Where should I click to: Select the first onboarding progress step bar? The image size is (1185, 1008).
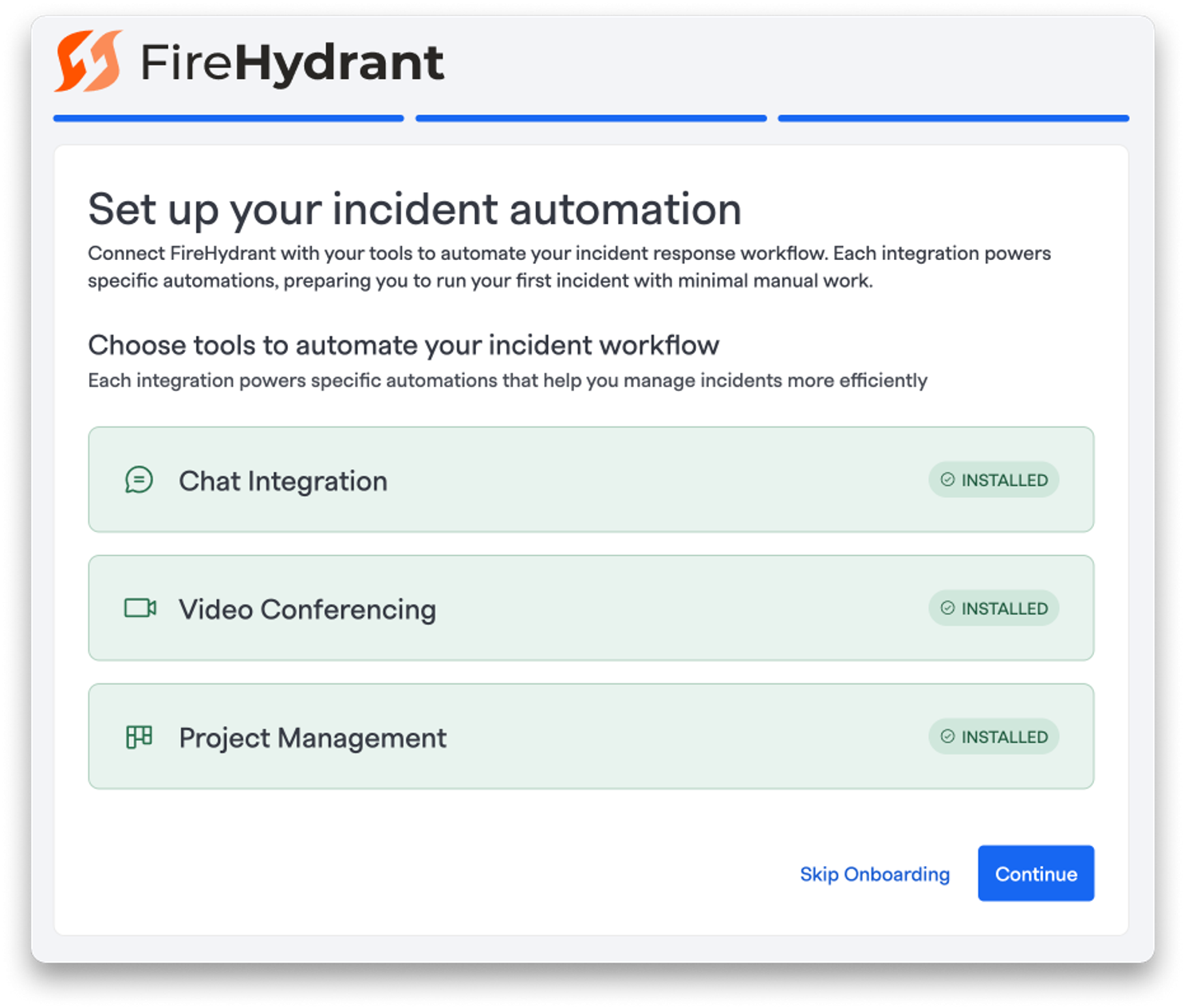229,118
